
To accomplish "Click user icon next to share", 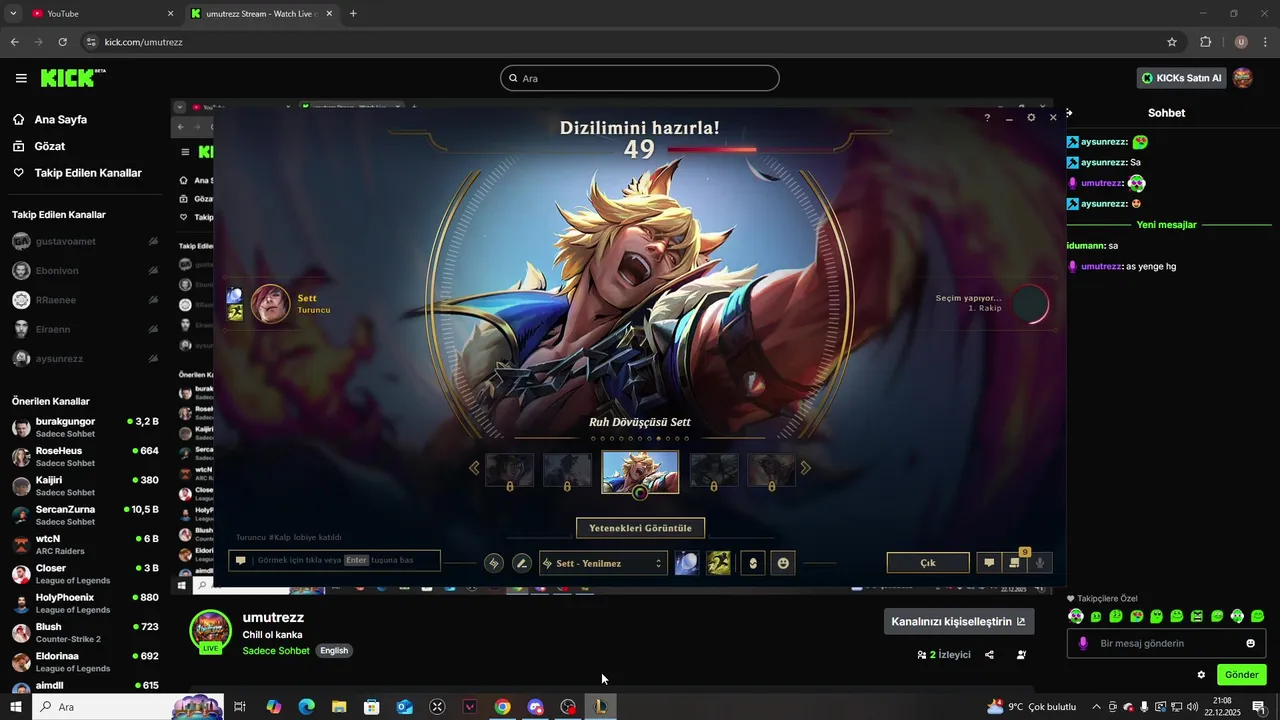I will (x=1021, y=655).
